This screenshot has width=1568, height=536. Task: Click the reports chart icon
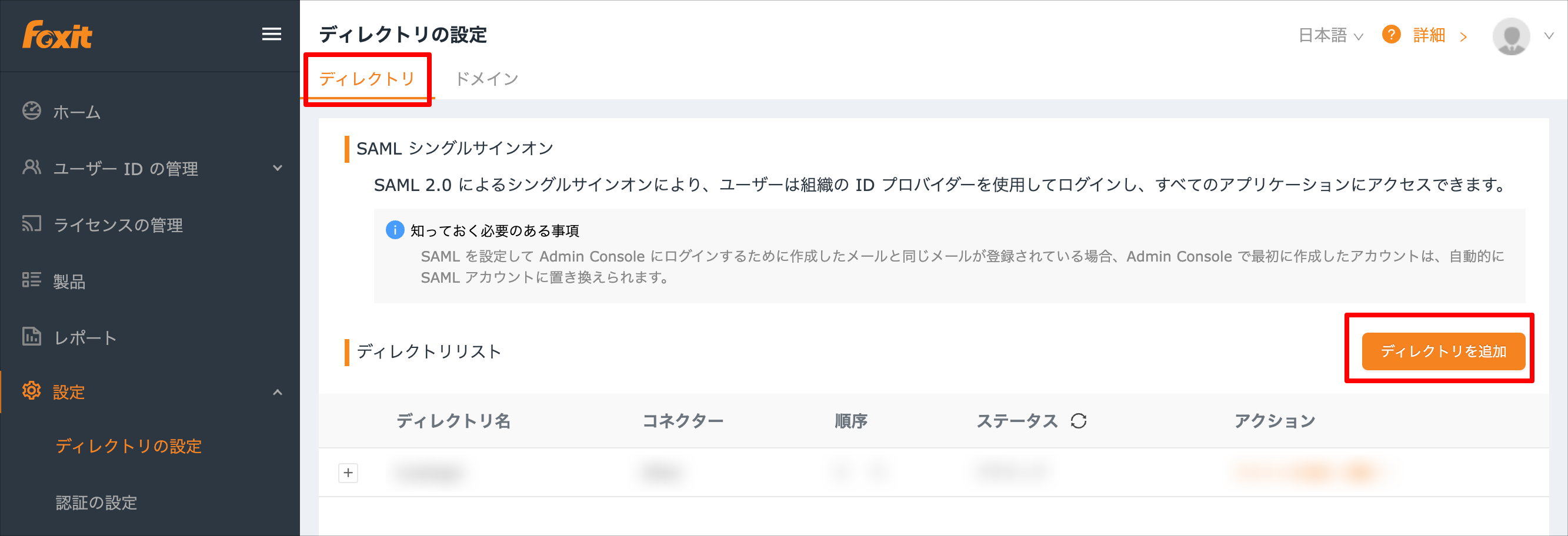pyautogui.click(x=32, y=336)
